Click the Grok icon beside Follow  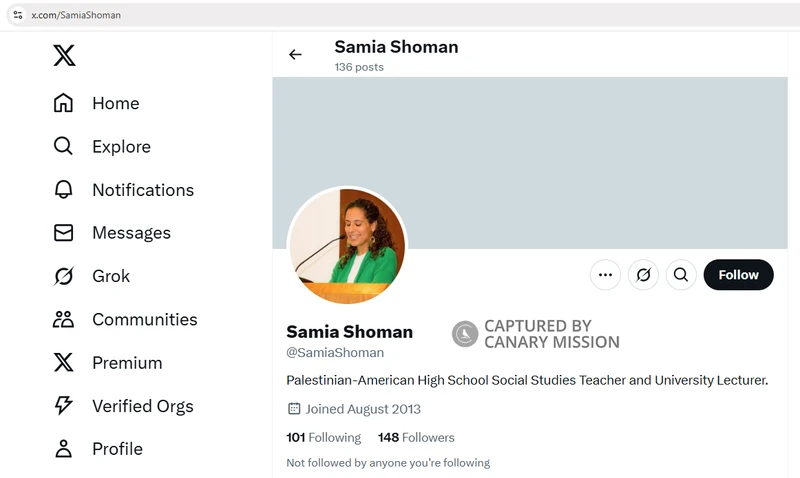[x=643, y=275]
